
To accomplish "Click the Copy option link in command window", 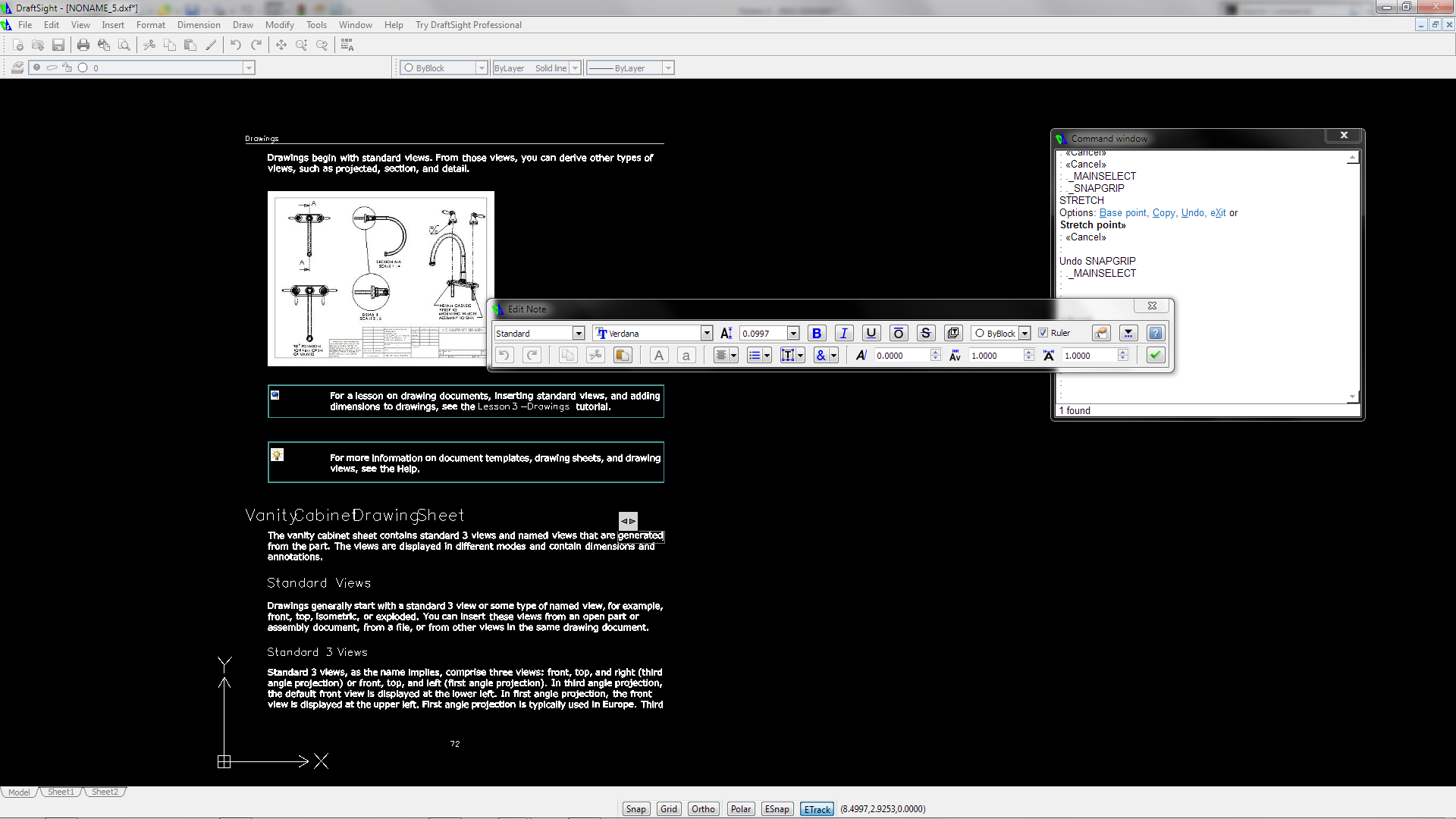I will [1163, 213].
